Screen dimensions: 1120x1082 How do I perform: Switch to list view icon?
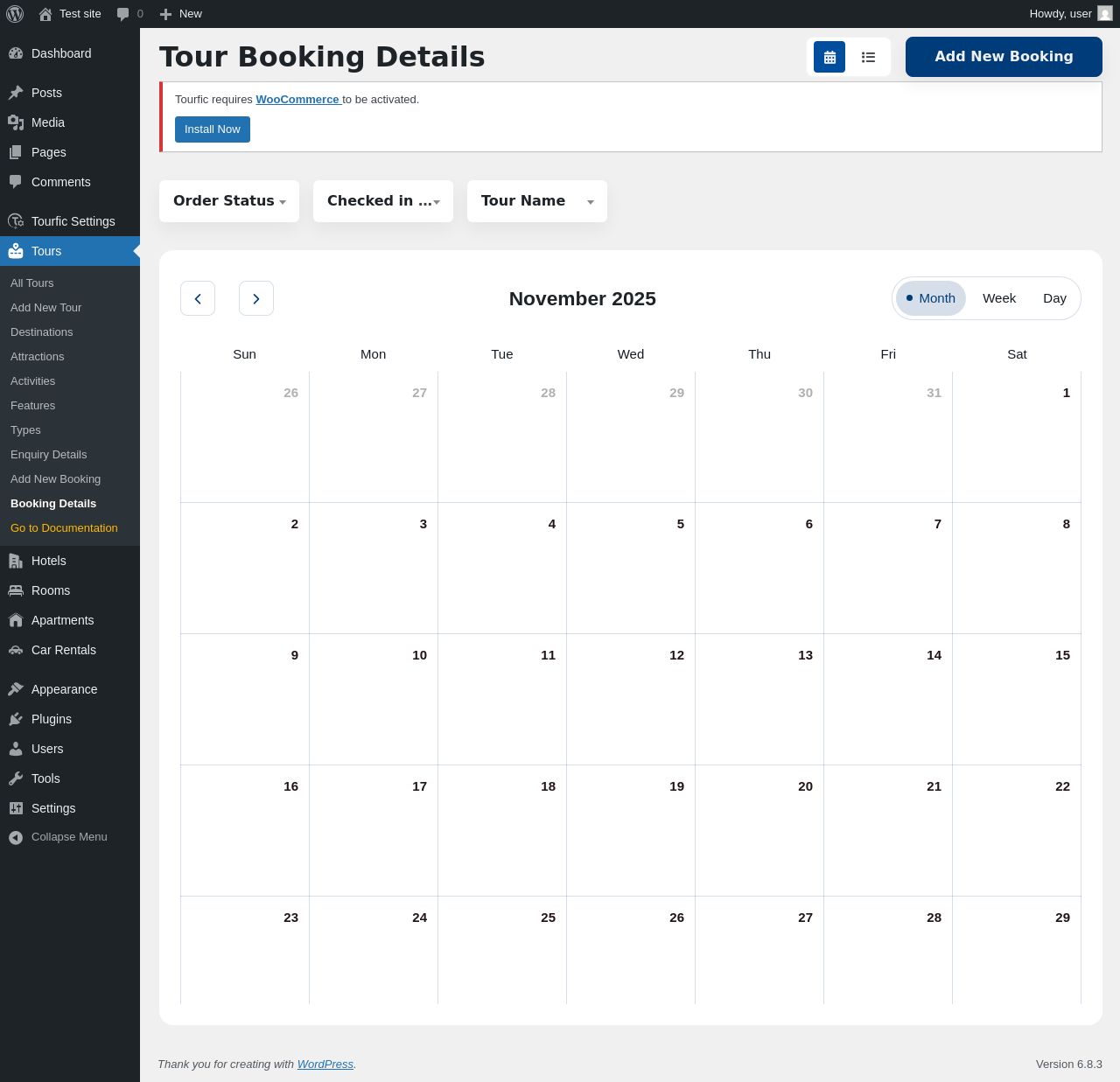[868, 57]
